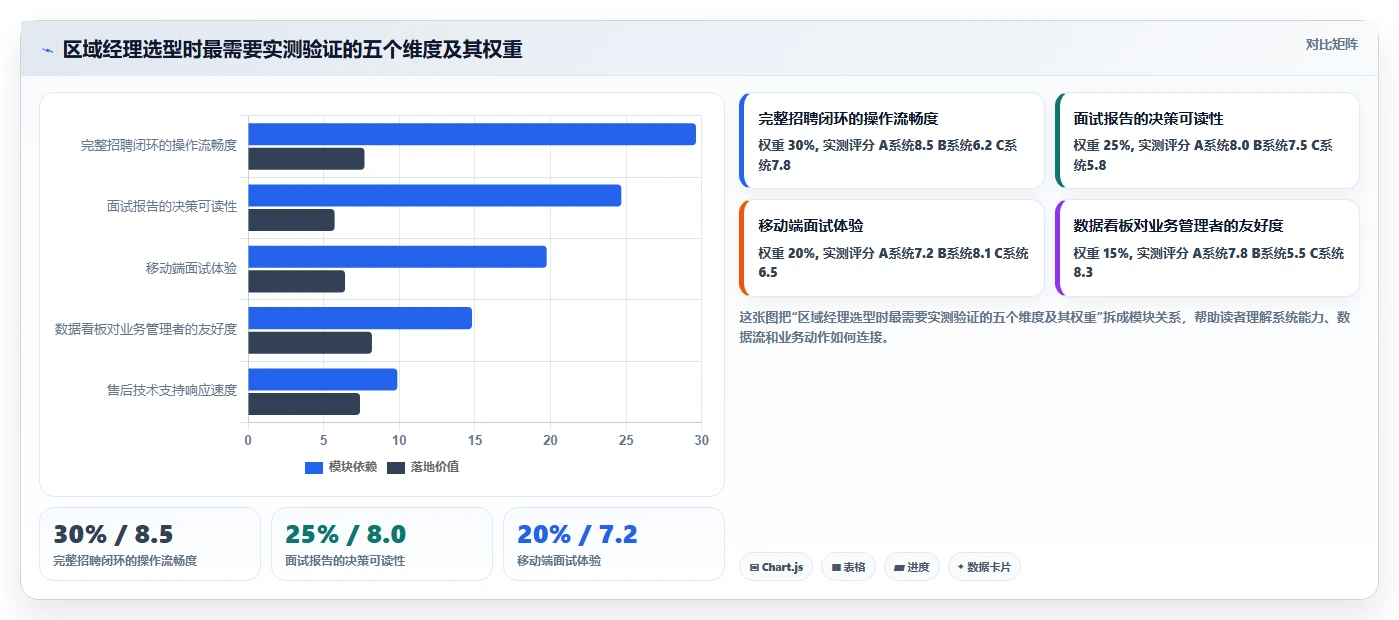Viewport: 1399px width, 620px height.
Task: Click the 权重 25% score text
Action: [1203, 155]
